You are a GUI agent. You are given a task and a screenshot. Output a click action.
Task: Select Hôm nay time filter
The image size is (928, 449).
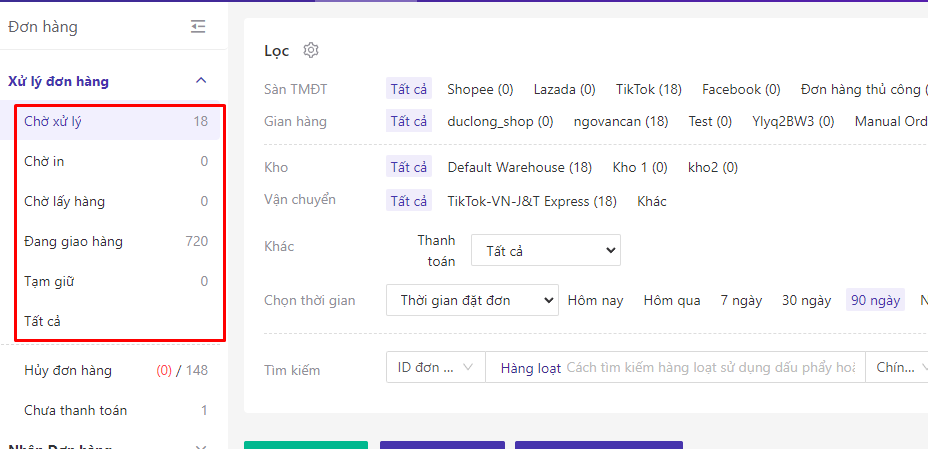(x=595, y=301)
